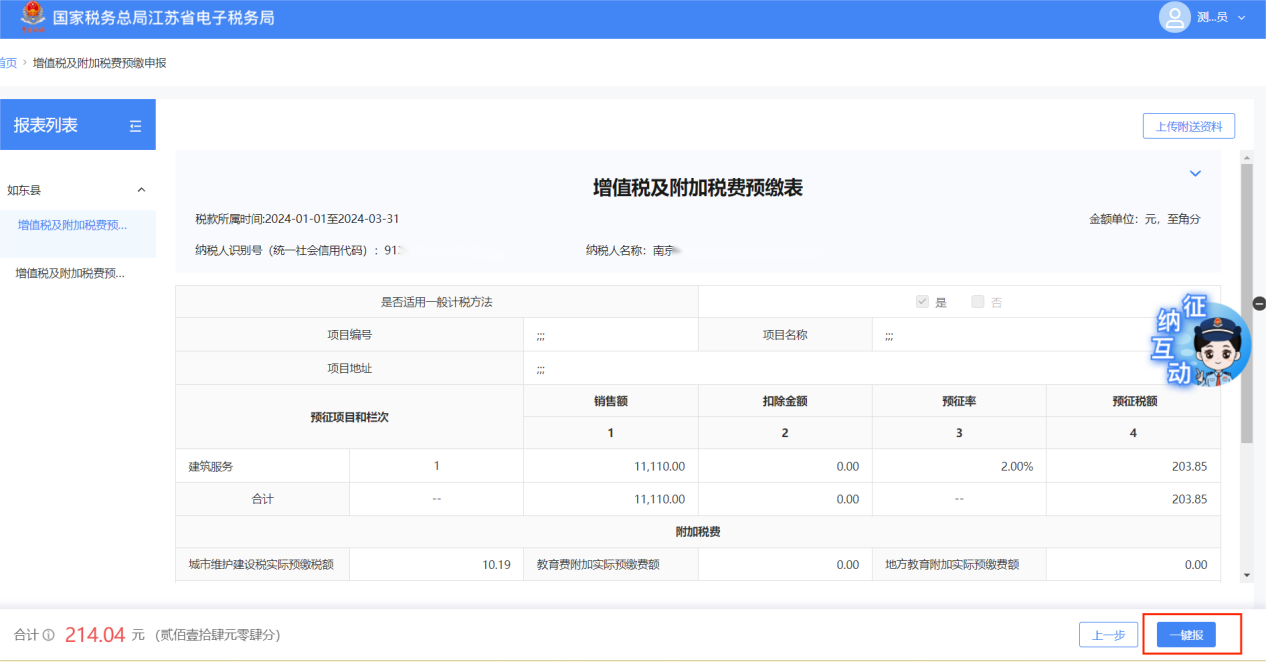This screenshot has width=1266, height=662.
Task: Click the black minus circle icon
Action: (x=1258, y=303)
